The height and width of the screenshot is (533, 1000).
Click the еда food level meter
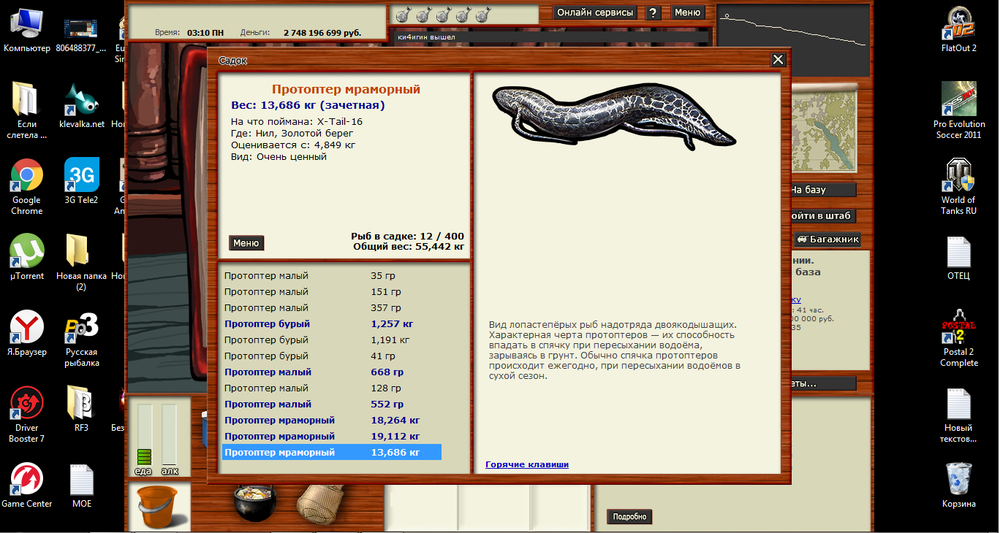[x=145, y=437]
